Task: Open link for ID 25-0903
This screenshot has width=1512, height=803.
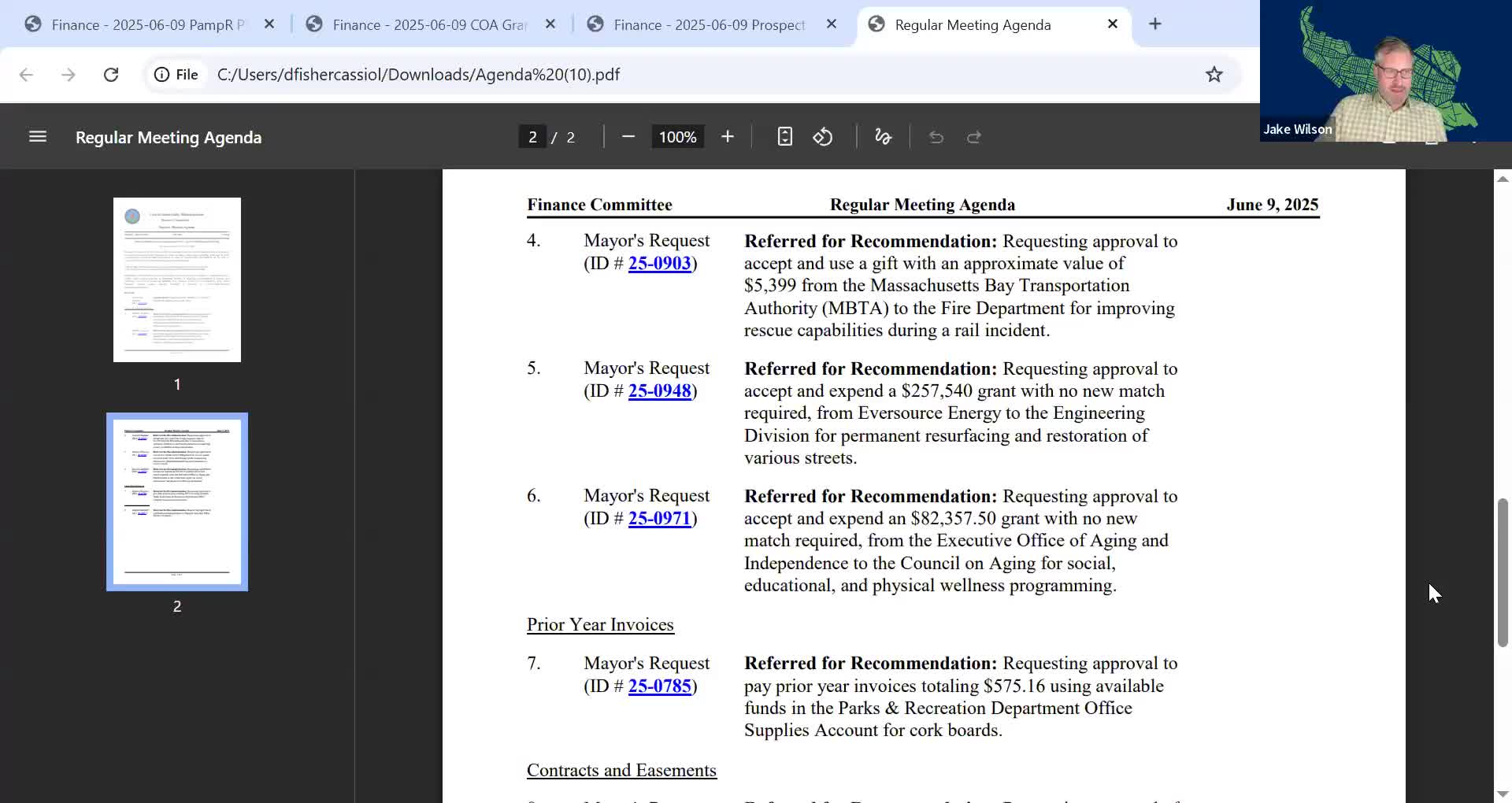Action: (x=659, y=264)
